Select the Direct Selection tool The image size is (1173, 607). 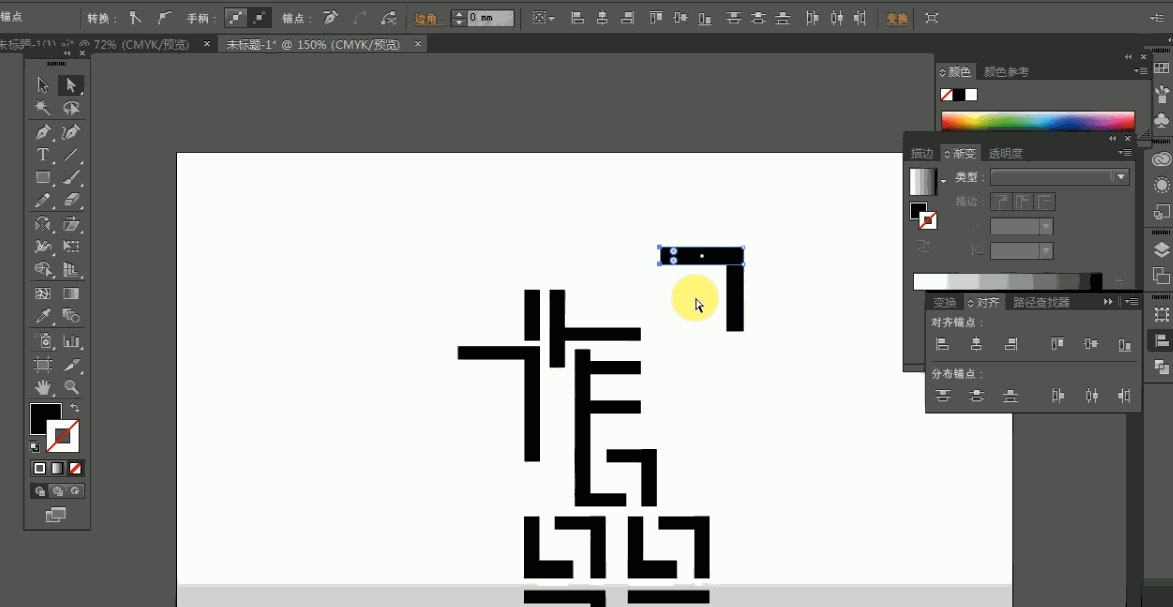point(71,86)
